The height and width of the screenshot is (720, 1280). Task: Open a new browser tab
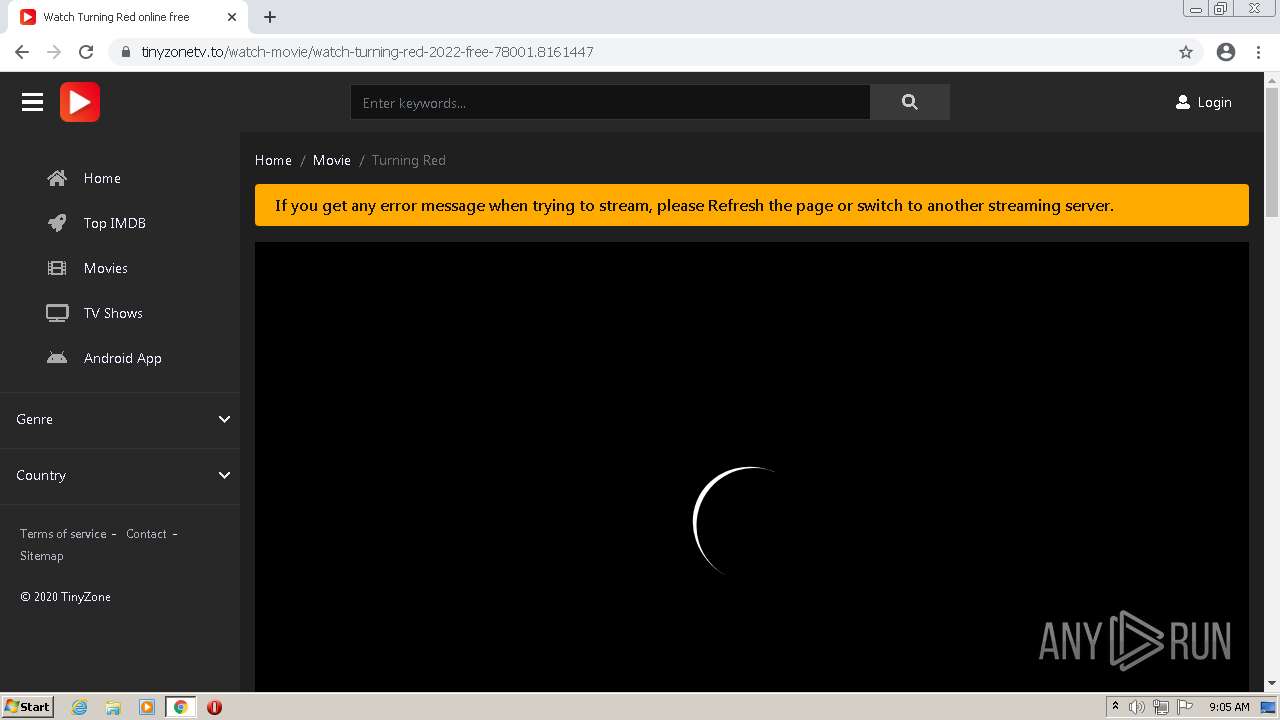270,17
